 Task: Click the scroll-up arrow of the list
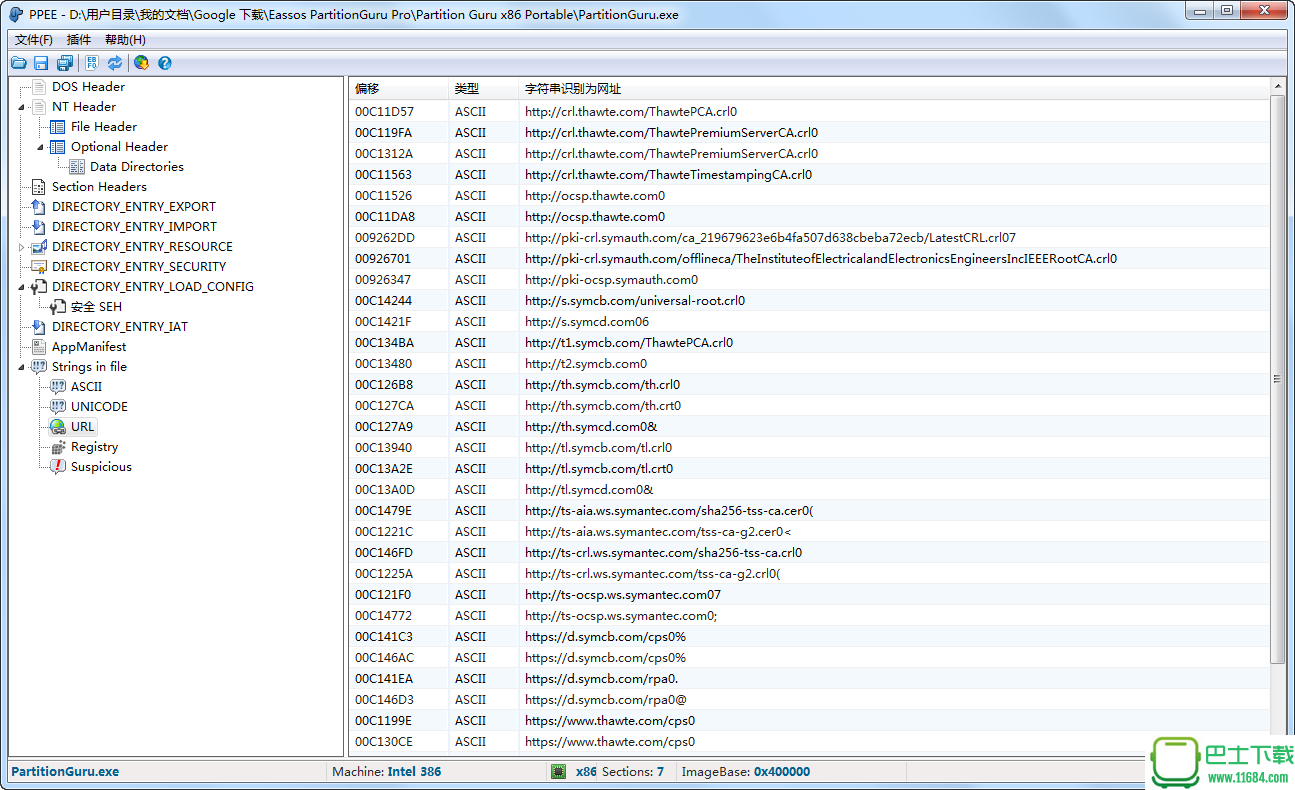[x=1277, y=88]
